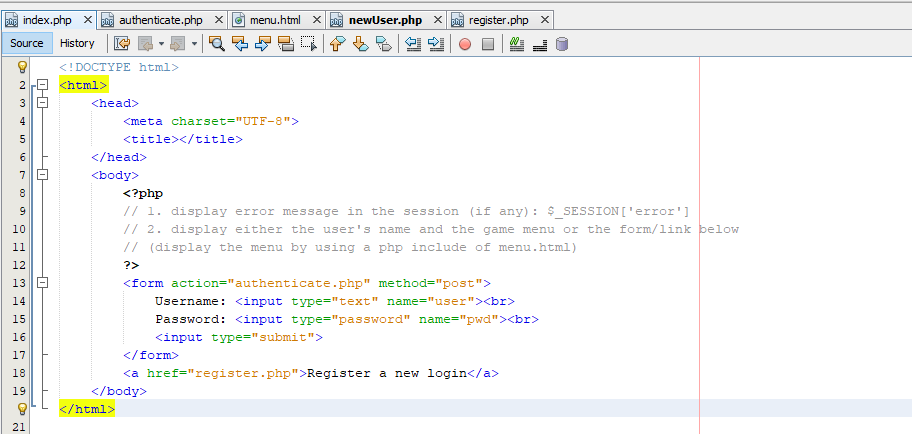Click the Find Selection magnifier icon

(217, 44)
